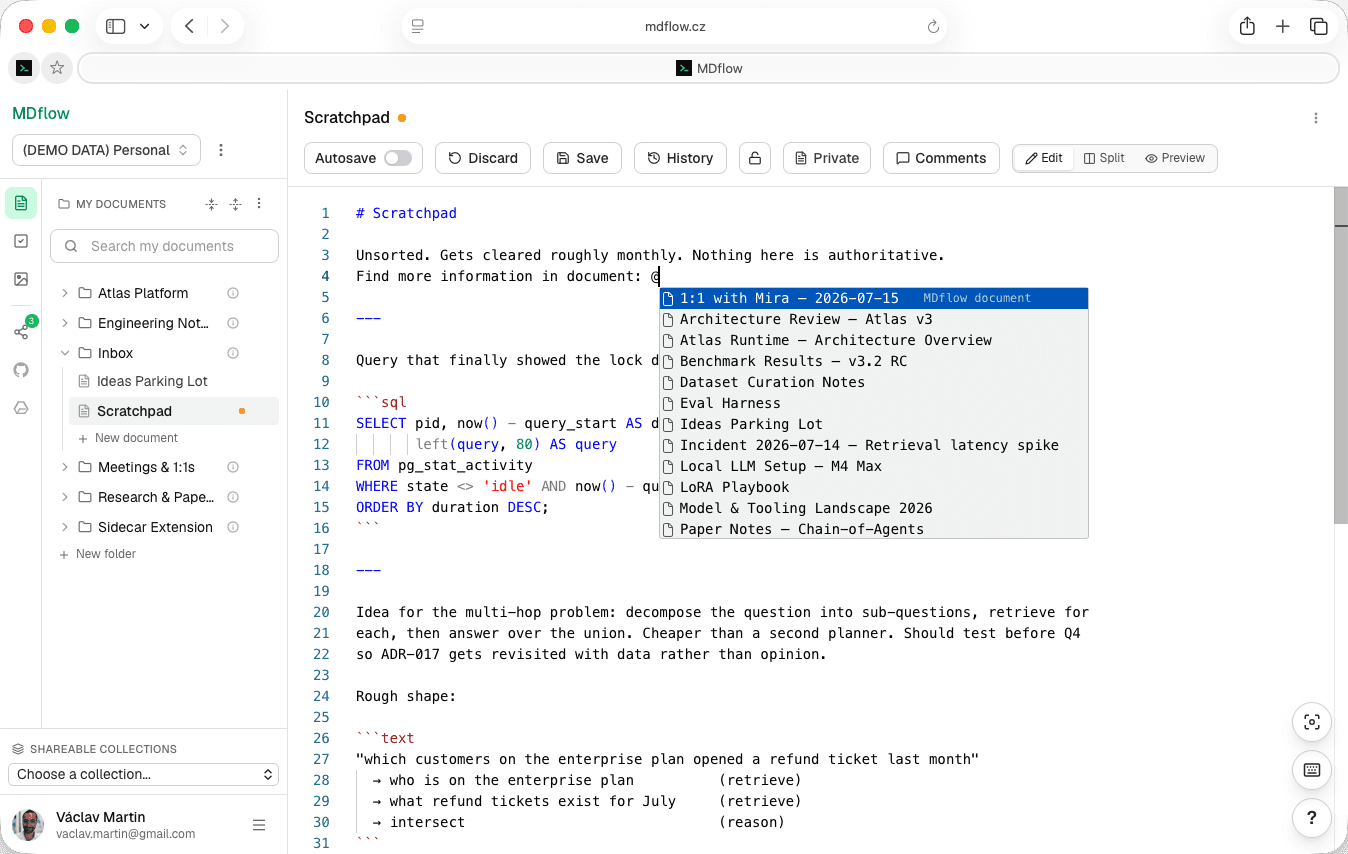Expand the Engineering Notes folder
The width and height of the screenshot is (1348, 854).
click(65, 323)
